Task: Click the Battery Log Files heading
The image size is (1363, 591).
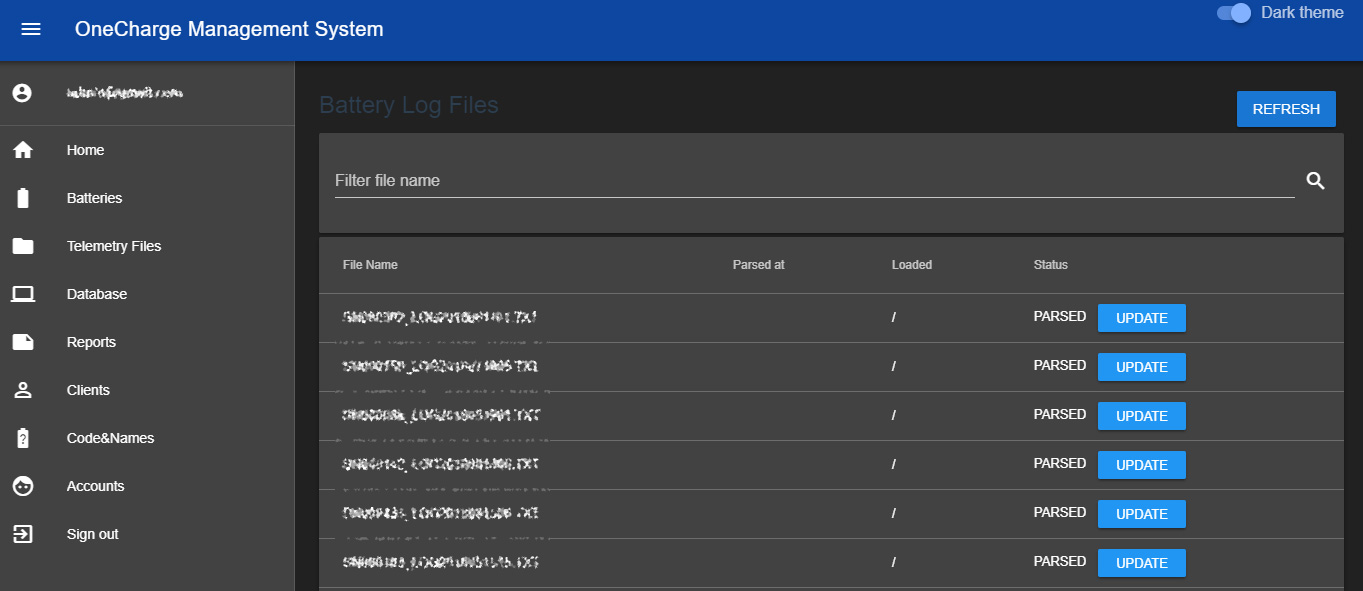Action: tap(409, 105)
